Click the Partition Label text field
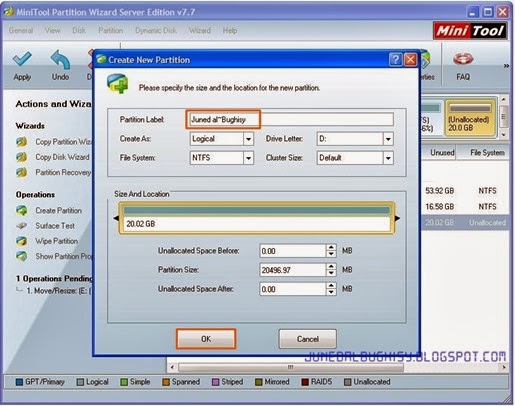Screen dimensions: 515x406 [x=291, y=119]
